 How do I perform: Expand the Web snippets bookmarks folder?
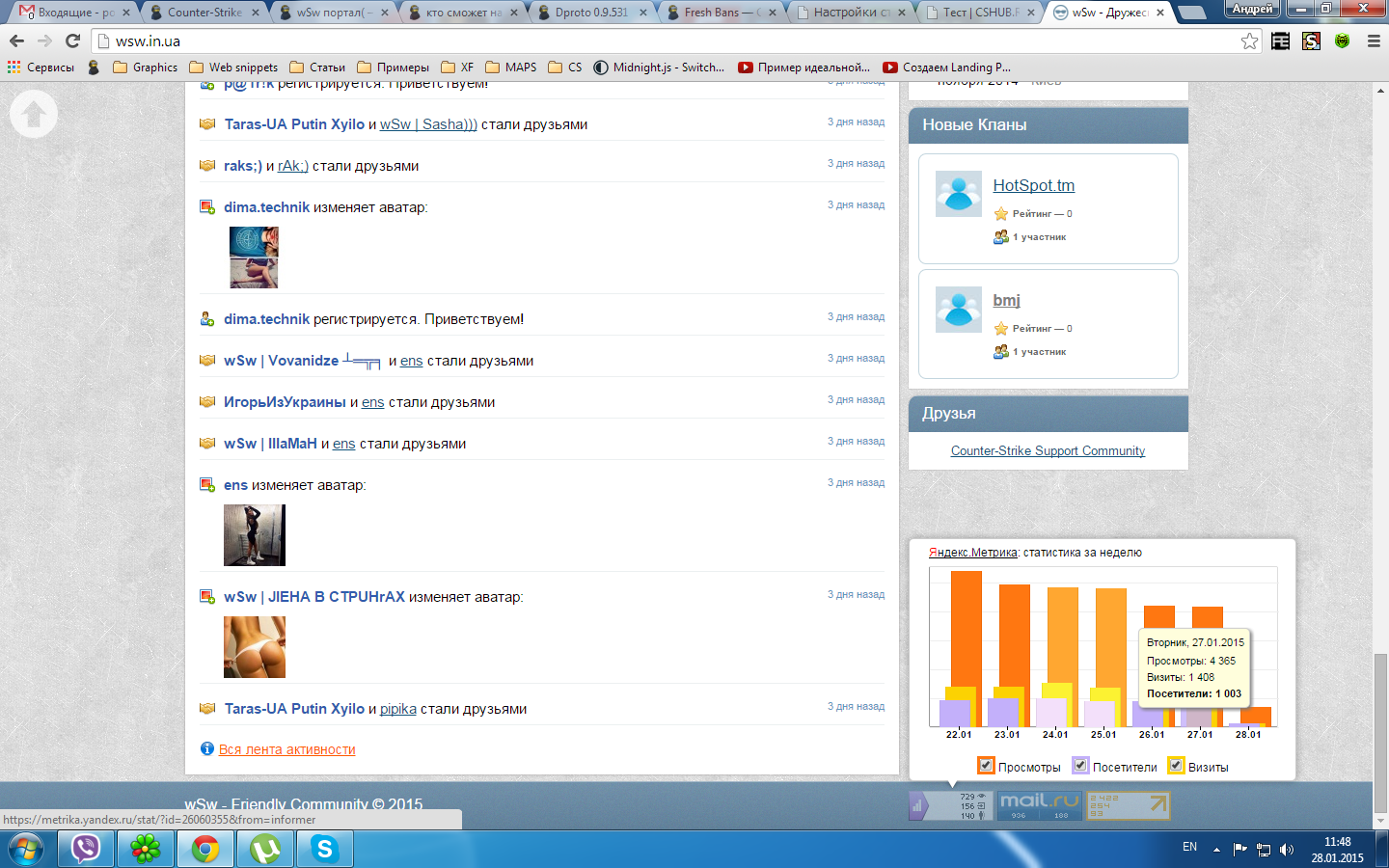[233, 68]
